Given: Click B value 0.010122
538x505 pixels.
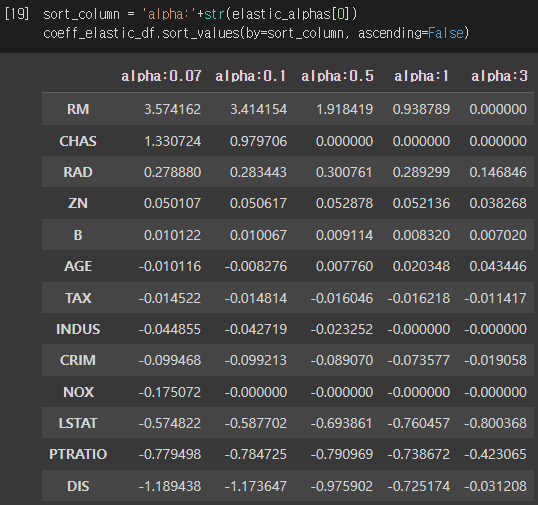Looking at the screenshot, I should (172, 235).
